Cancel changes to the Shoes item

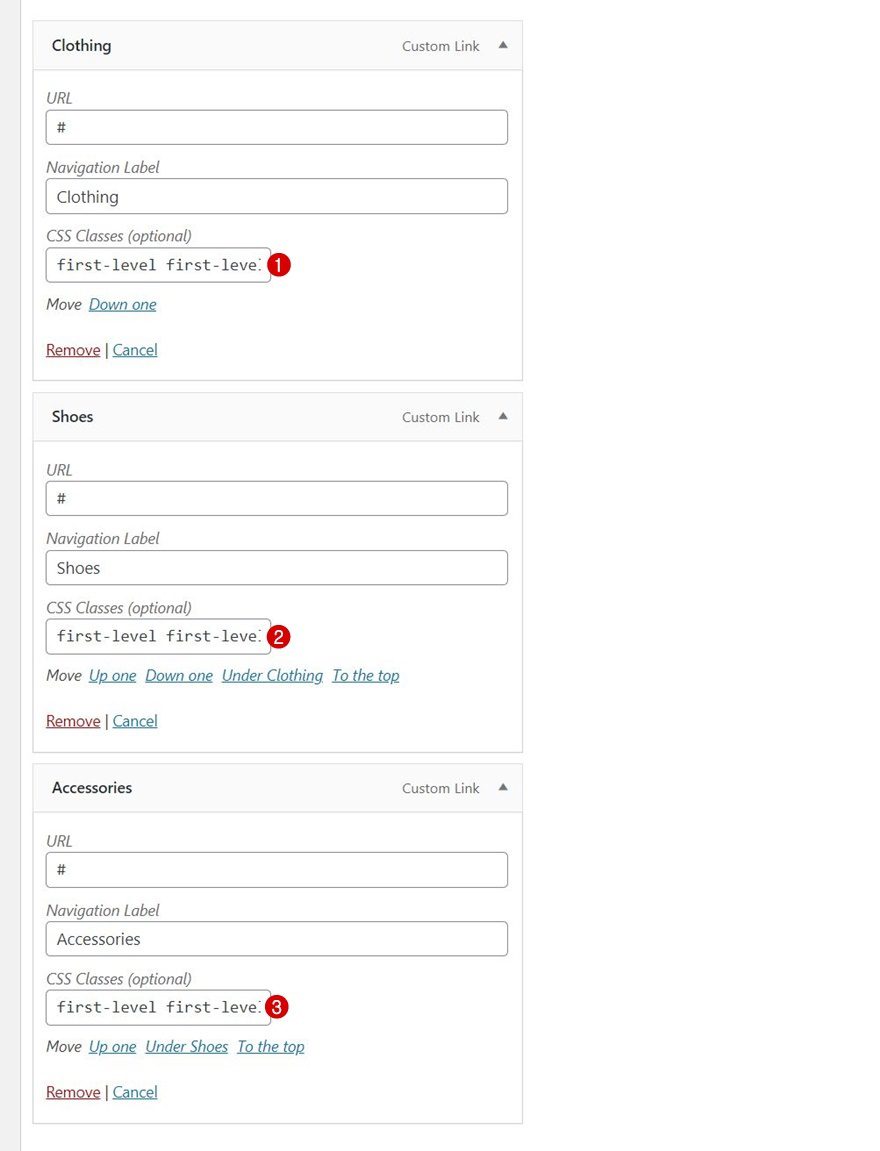click(134, 720)
